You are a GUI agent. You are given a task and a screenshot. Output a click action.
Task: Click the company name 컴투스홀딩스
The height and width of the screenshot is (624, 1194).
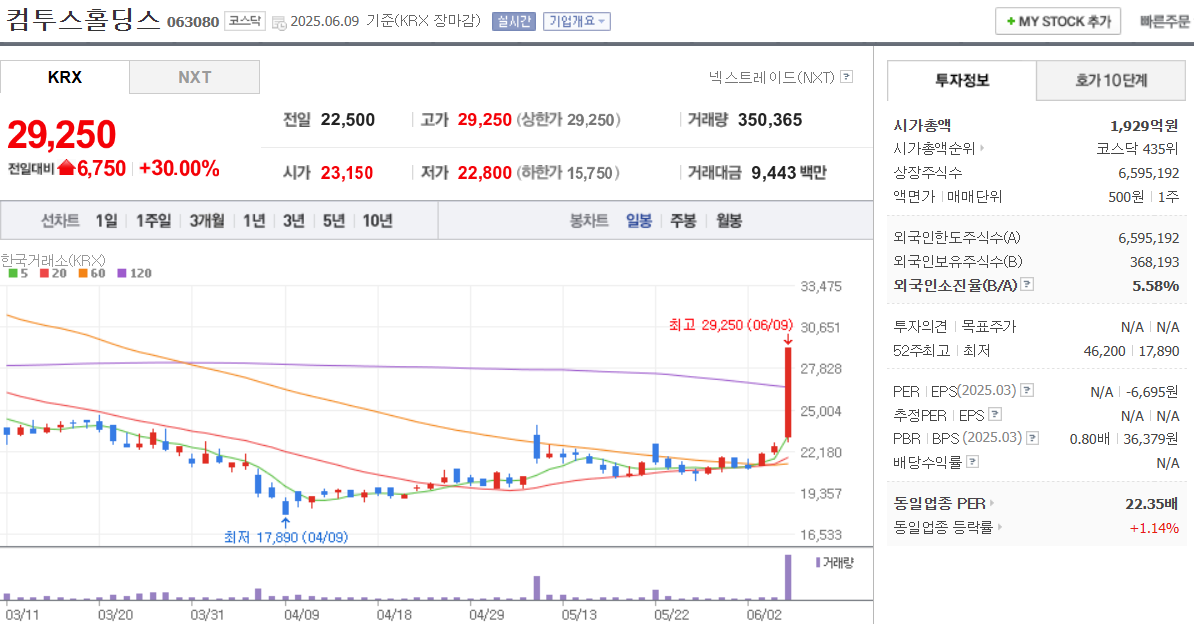(x=82, y=19)
